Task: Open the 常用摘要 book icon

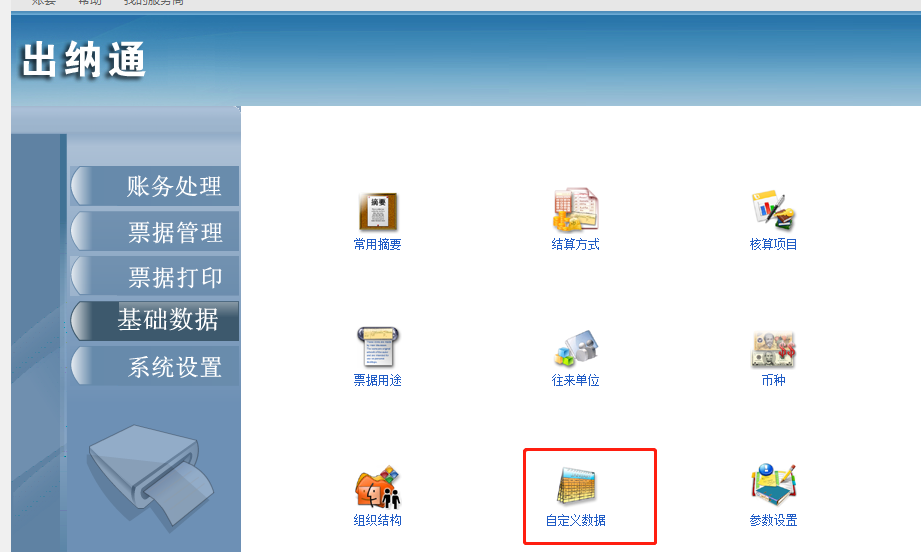Action: tap(378, 212)
